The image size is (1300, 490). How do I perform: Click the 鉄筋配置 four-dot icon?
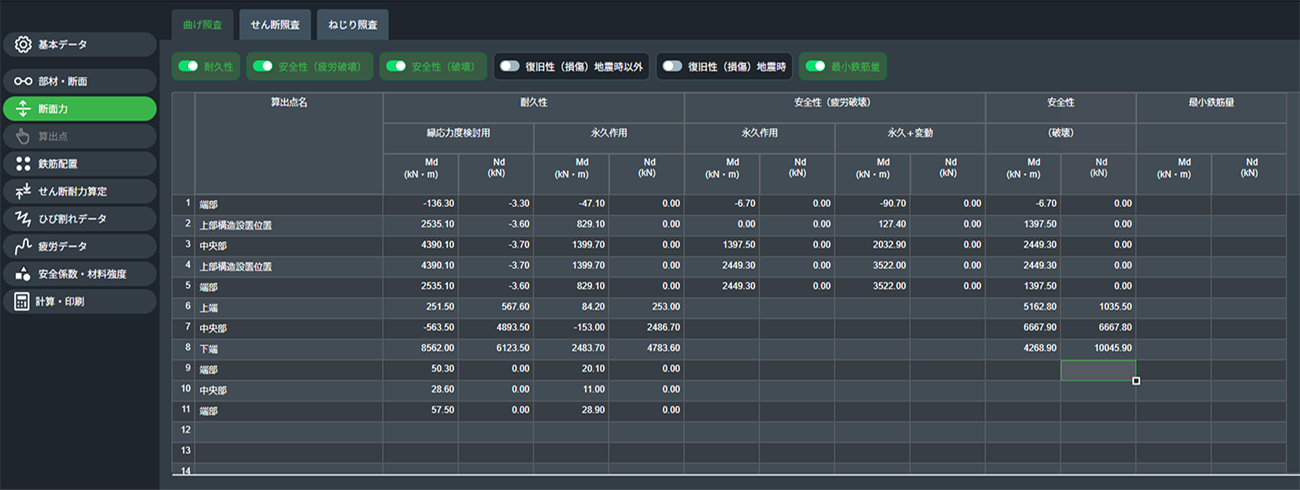(x=23, y=163)
